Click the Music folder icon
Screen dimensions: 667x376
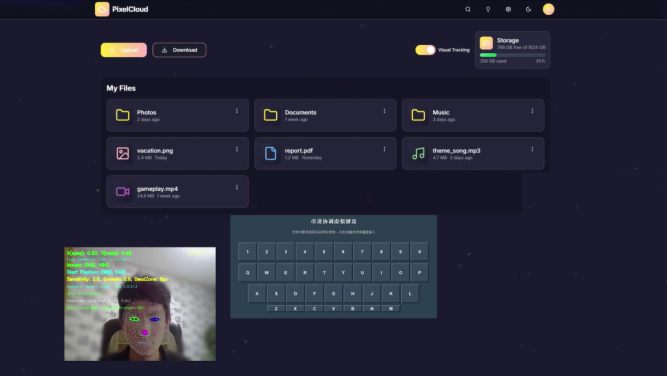[x=418, y=115]
